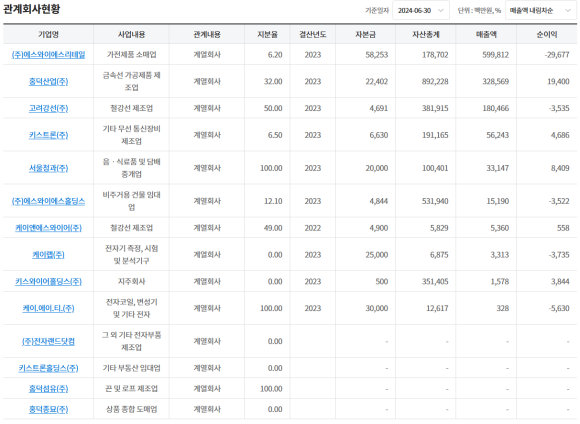Viewport: 580px width, 424px height.
Task: Click the ownership value 32.00
Action: tap(273, 81)
